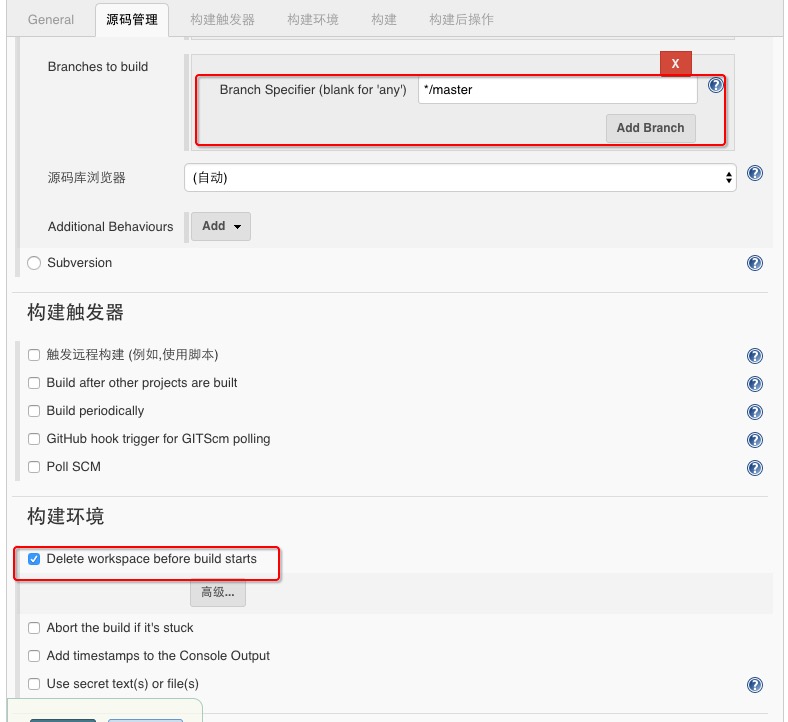Enable Add timestamps to the Console Output
This screenshot has height=722, width=788.
tap(34, 656)
